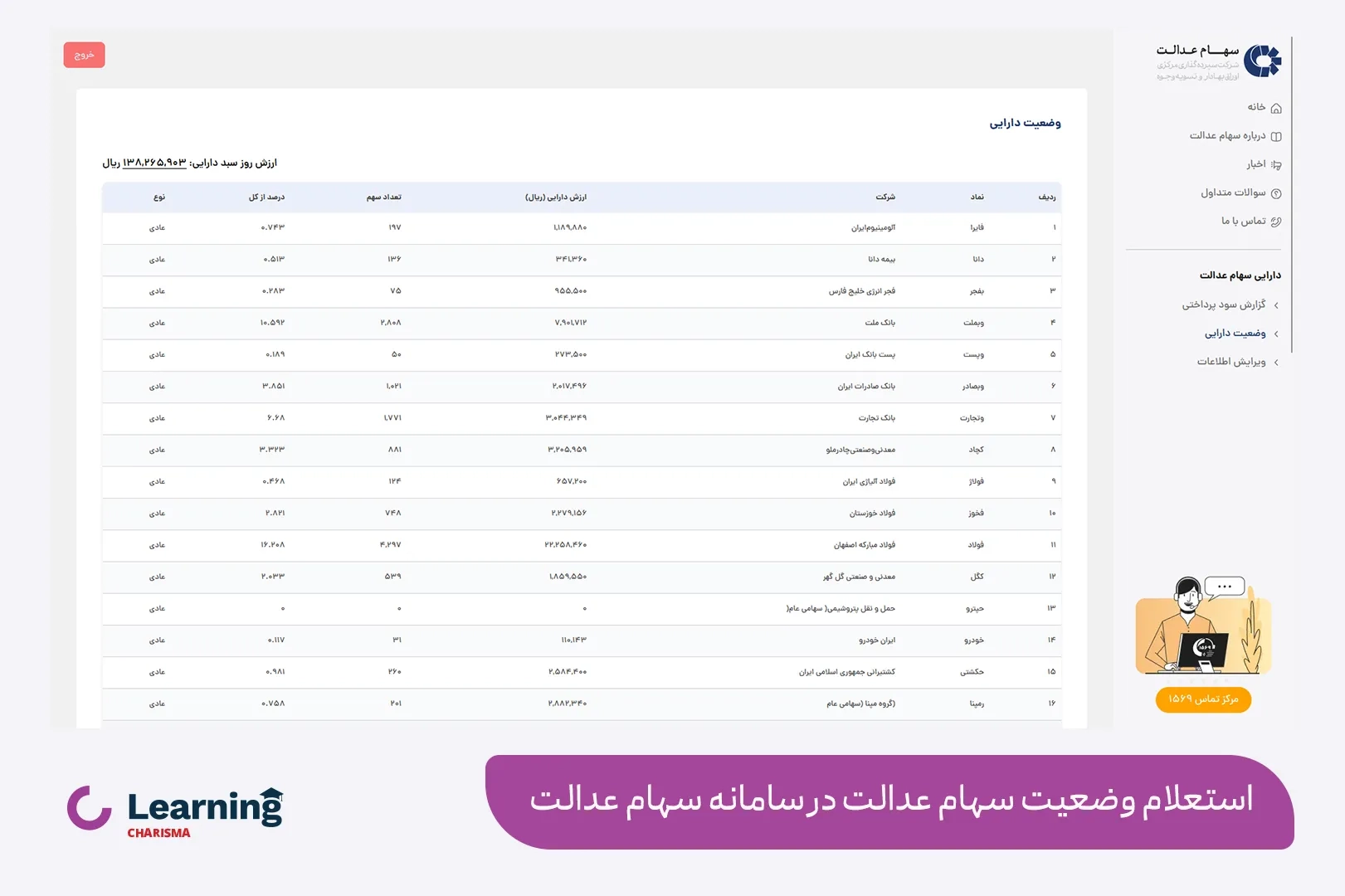Click the نوع column header
Image resolution: width=1345 pixels, height=896 pixels.
[x=159, y=197]
